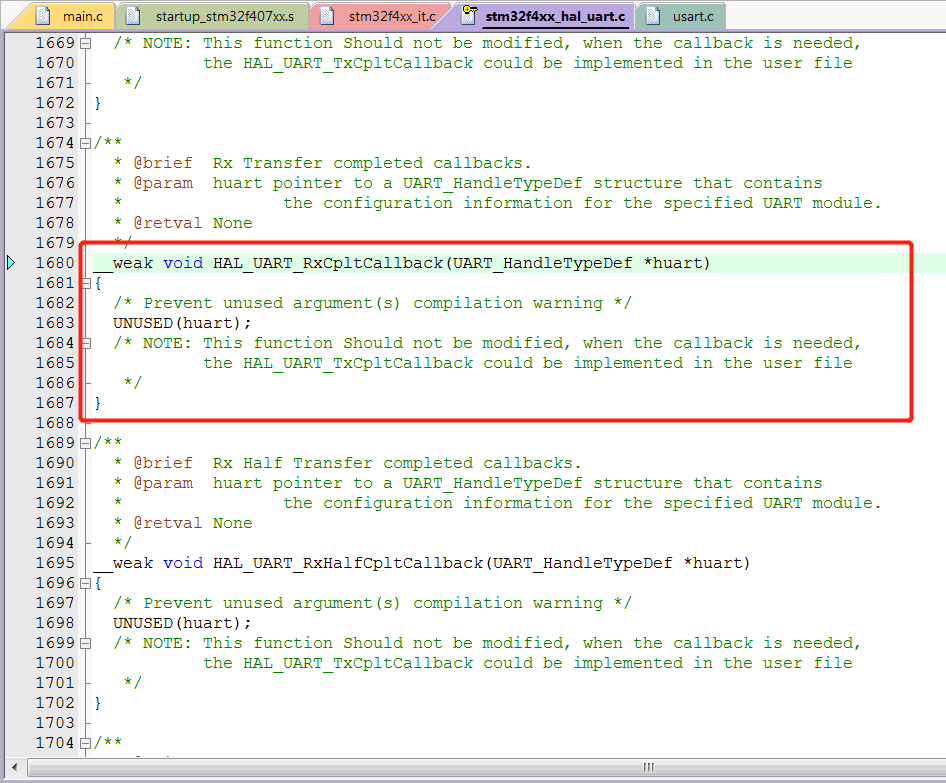Click line number 1672 in the gutter

(55, 103)
